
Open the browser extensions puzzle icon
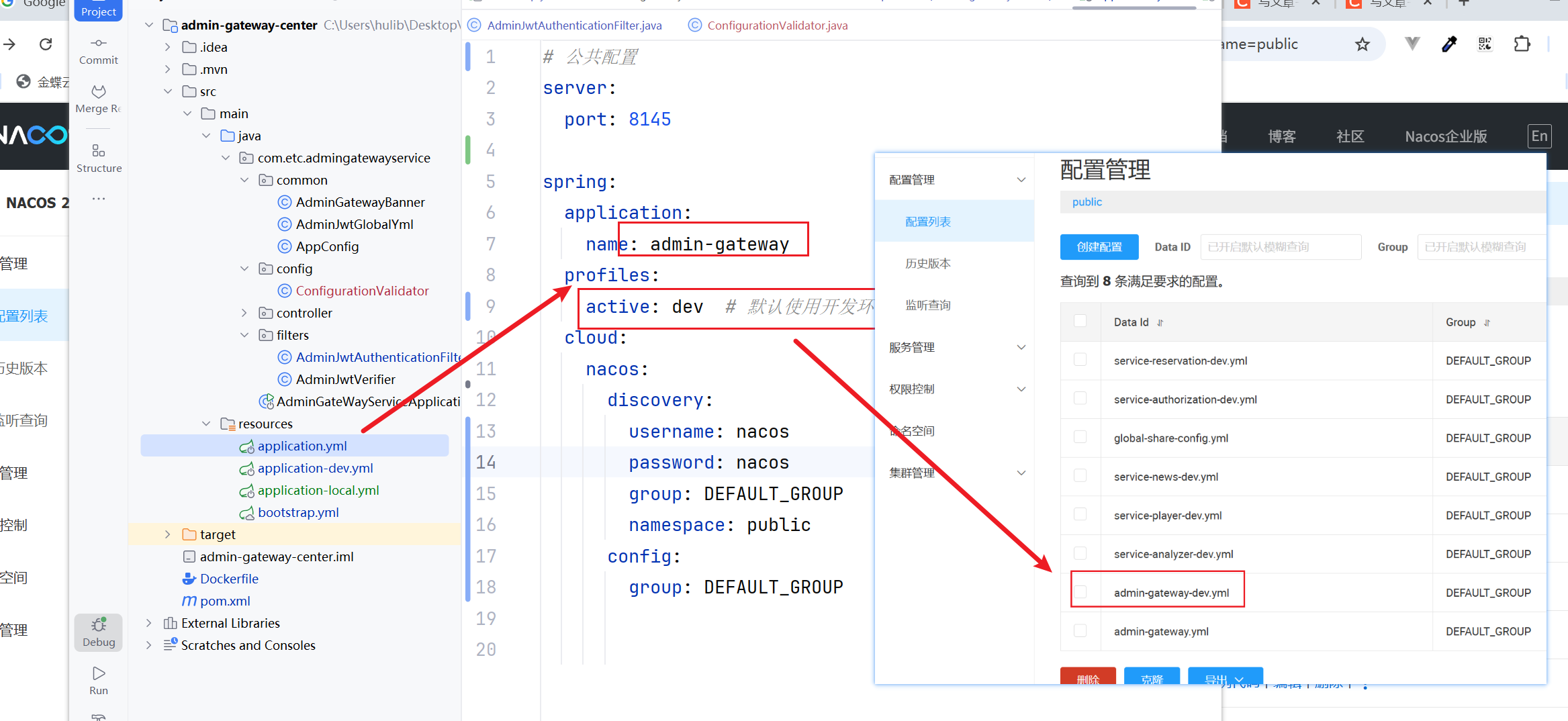tap(1522, 44)
